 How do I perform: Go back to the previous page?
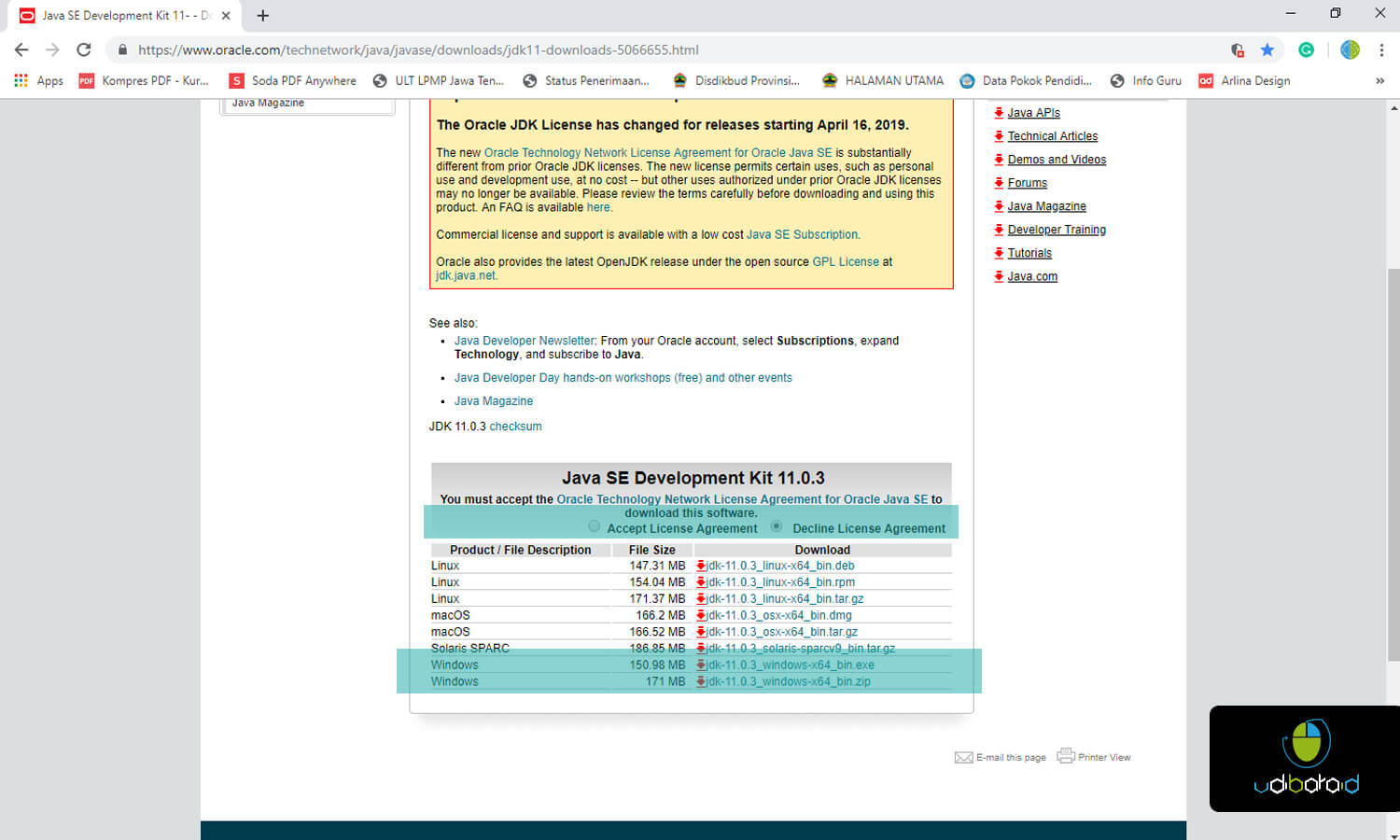coord(21,49)
